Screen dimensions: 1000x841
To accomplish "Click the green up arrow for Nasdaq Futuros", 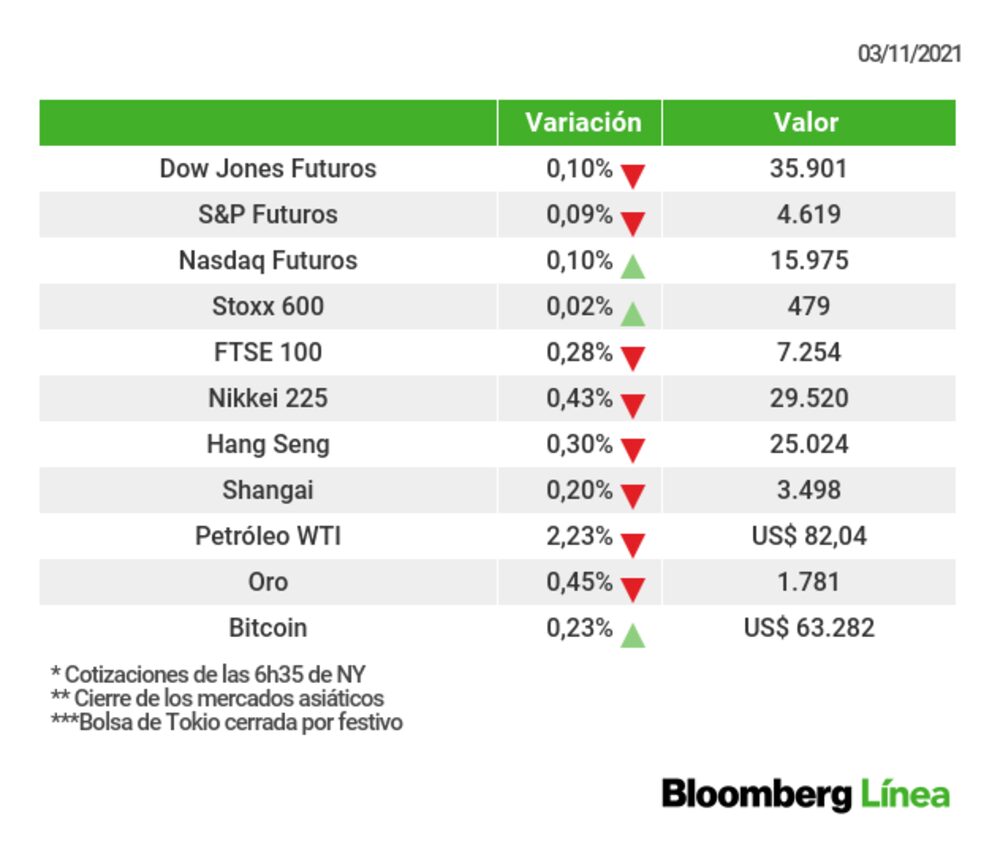I will click(x=632, y=267).
